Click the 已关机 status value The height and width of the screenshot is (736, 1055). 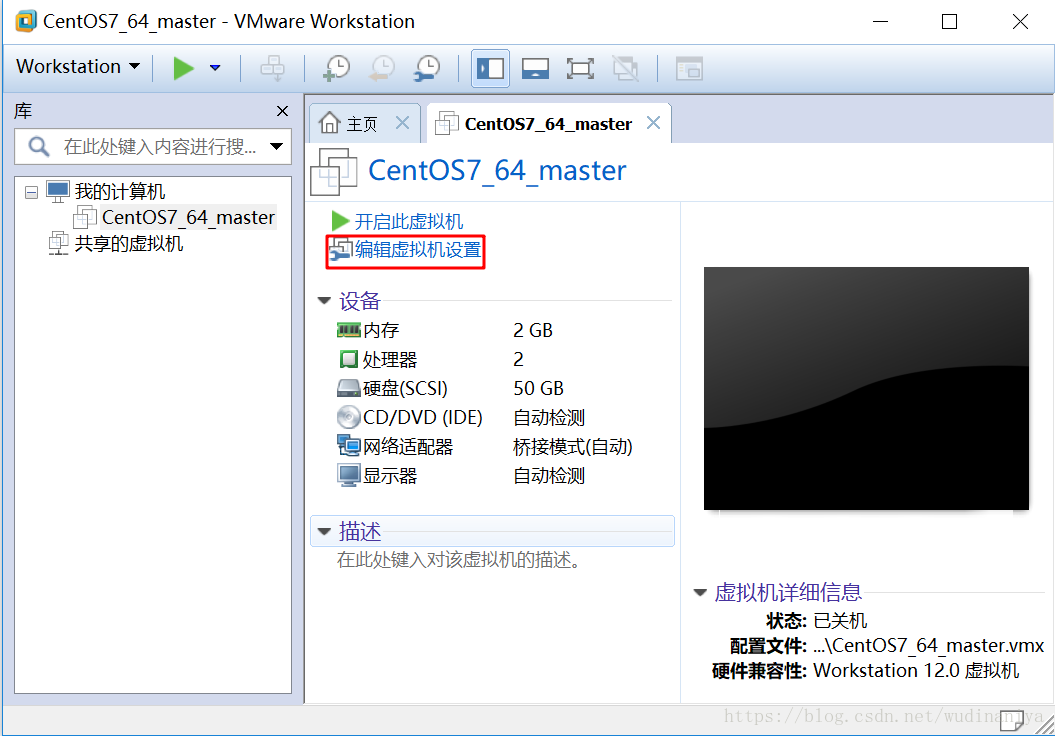[840, 620]
